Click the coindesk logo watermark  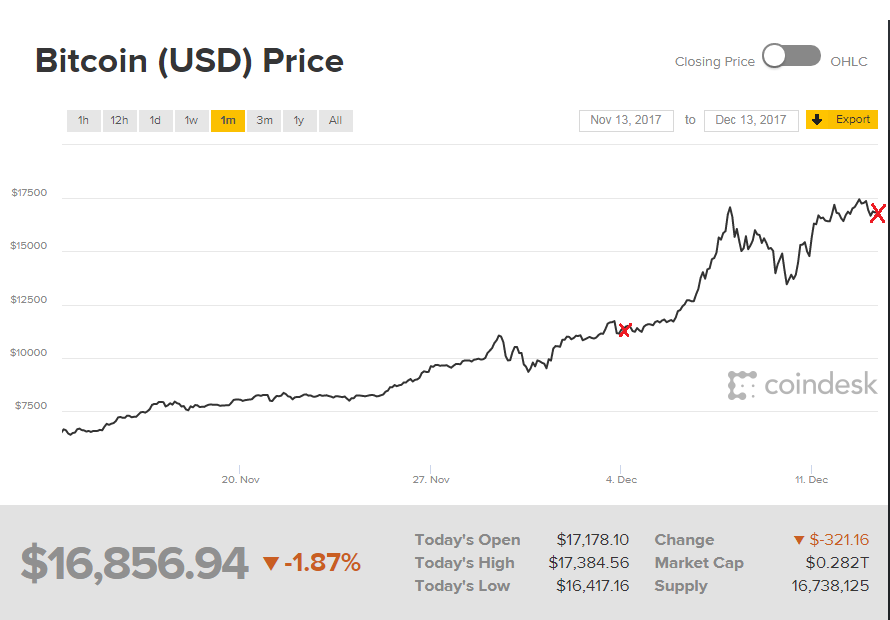point(802,384)
